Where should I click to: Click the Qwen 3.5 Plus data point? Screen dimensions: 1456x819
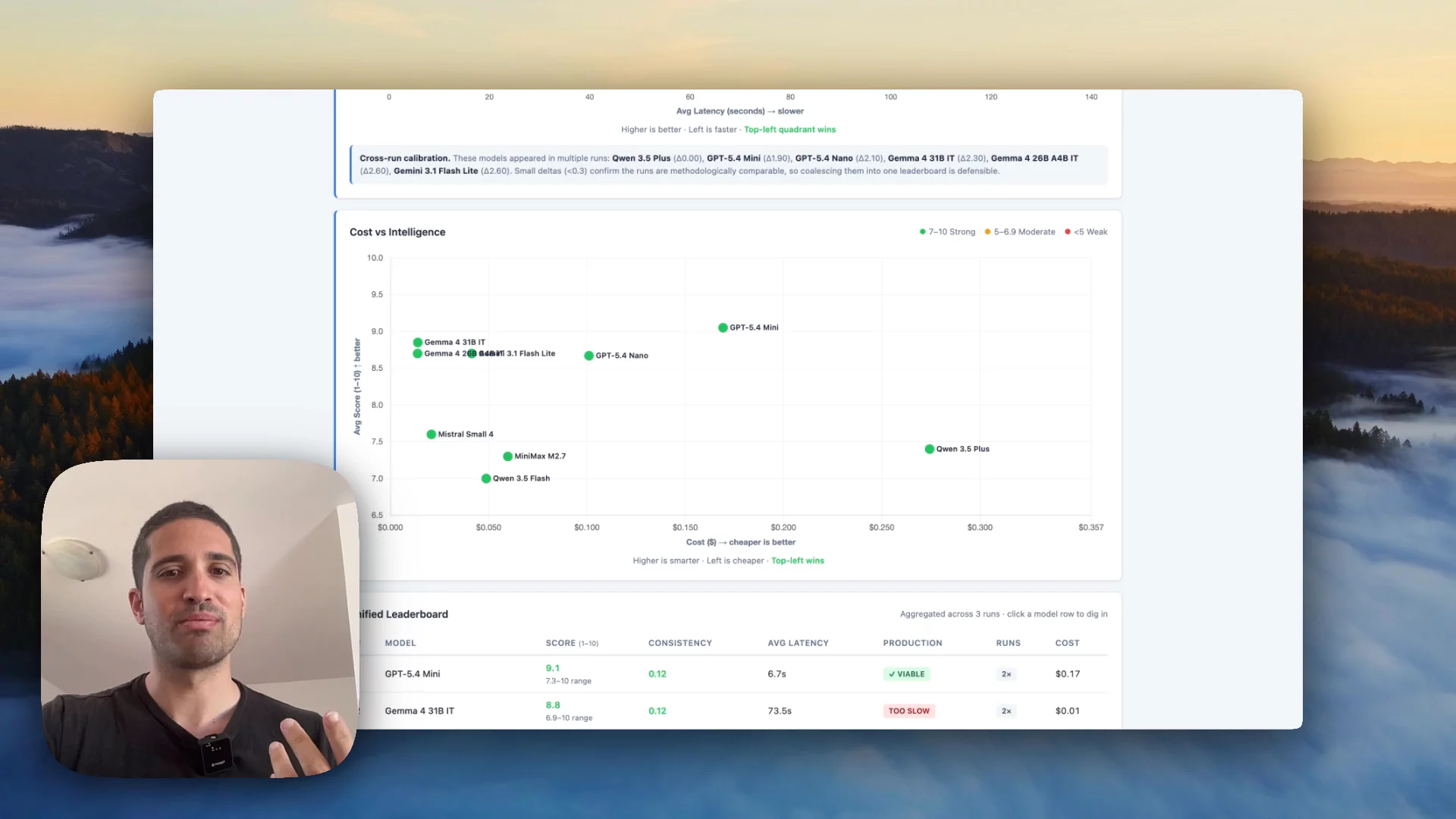[929, 449]
